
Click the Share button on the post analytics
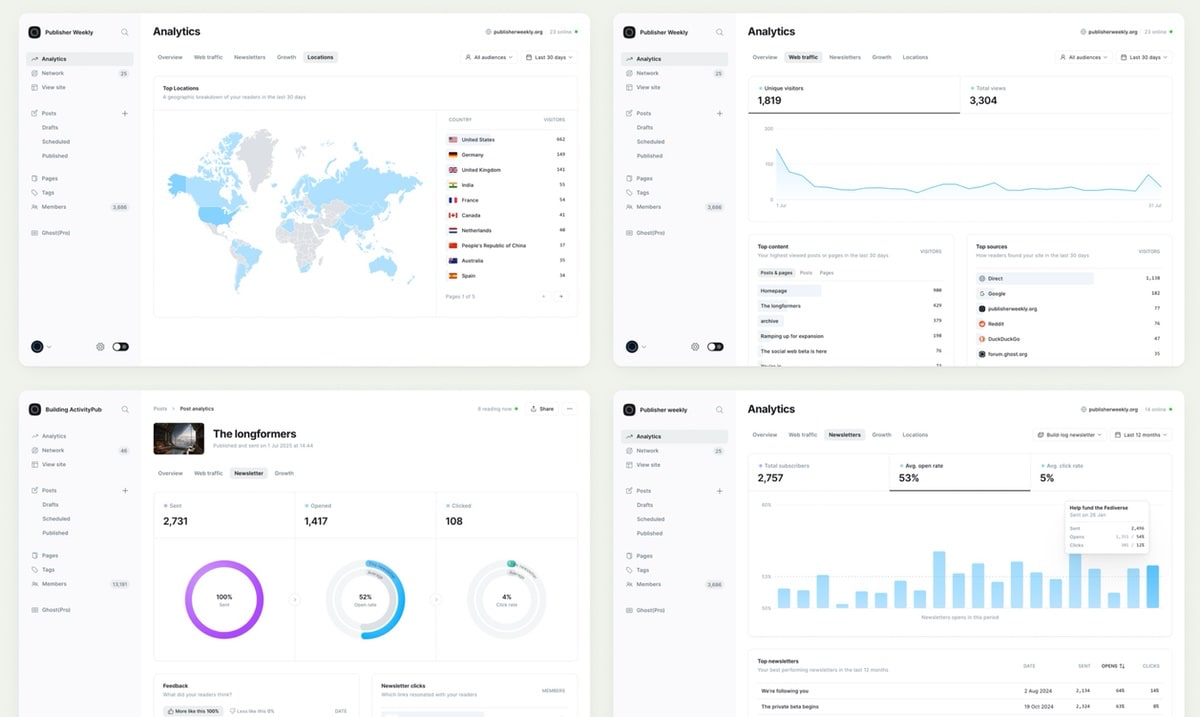(542, 409)
